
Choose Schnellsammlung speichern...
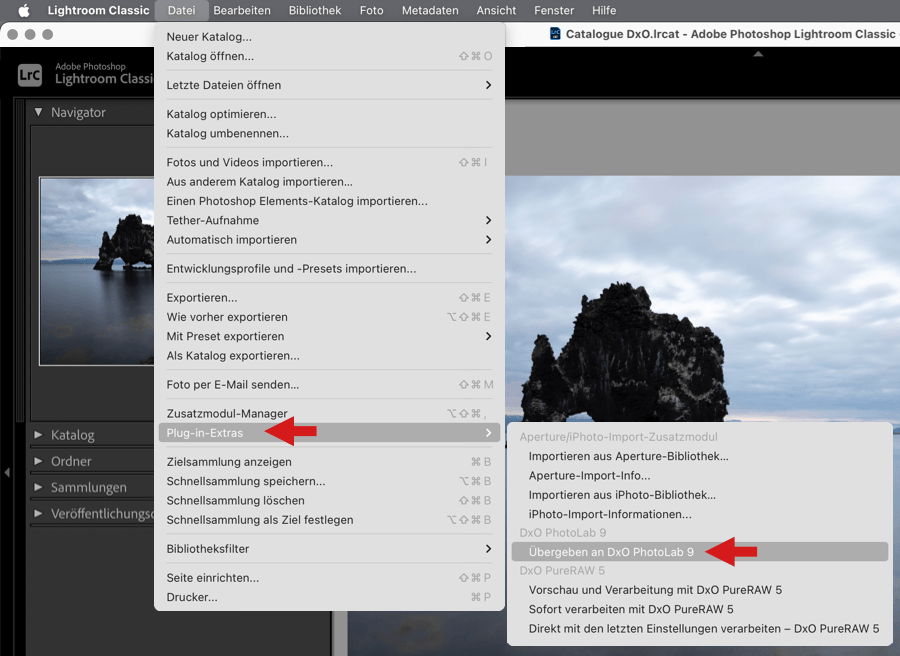329,481
